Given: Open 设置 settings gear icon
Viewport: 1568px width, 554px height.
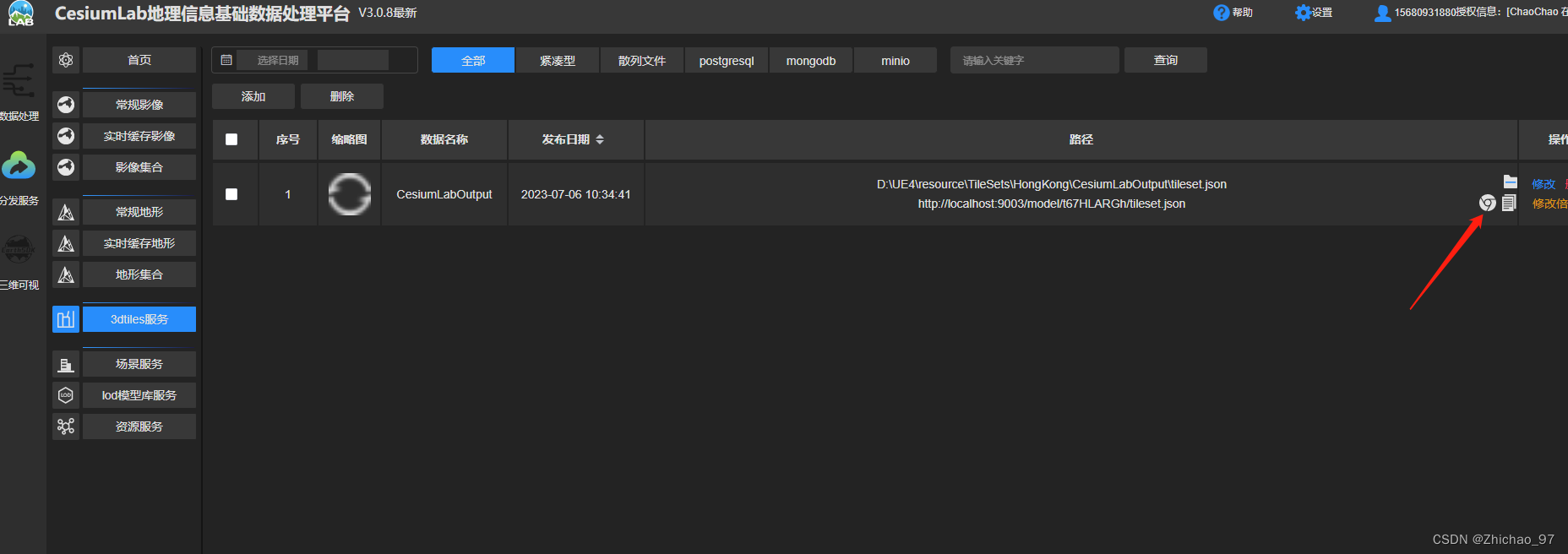Looking at the screenshot, I should [1303, 13].
